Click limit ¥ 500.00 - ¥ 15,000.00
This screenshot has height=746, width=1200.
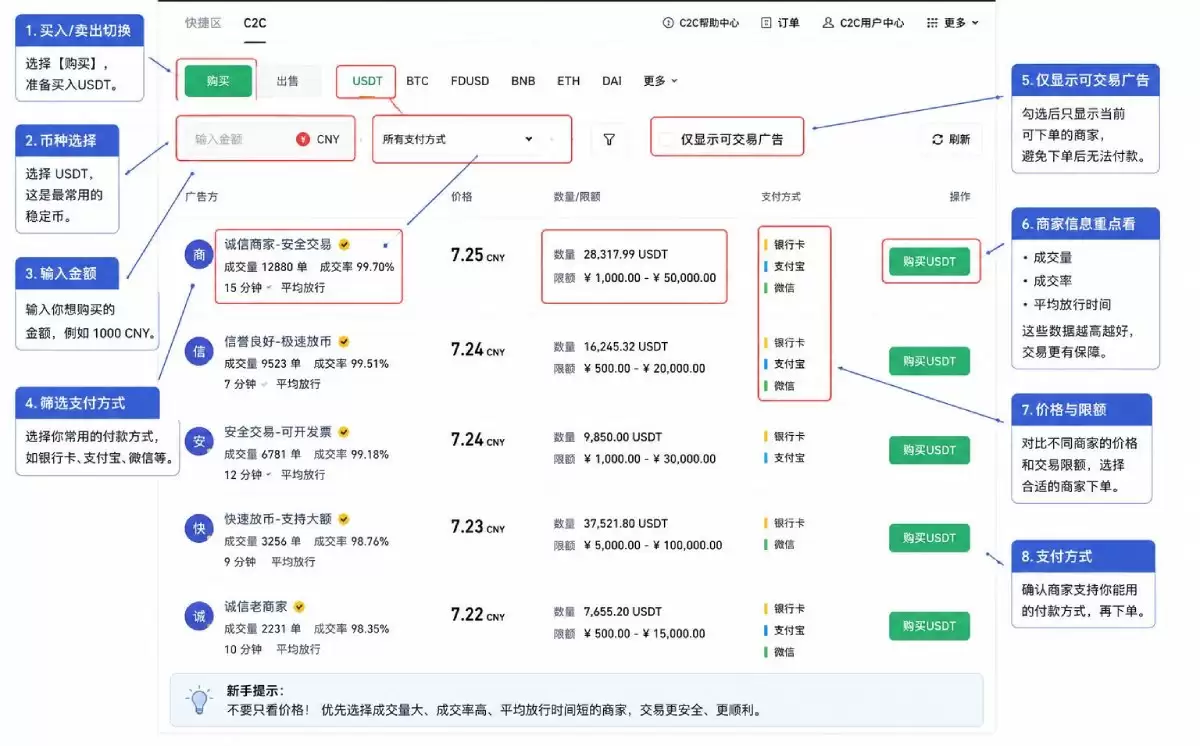pyautogui.click(x=644, y=633)
